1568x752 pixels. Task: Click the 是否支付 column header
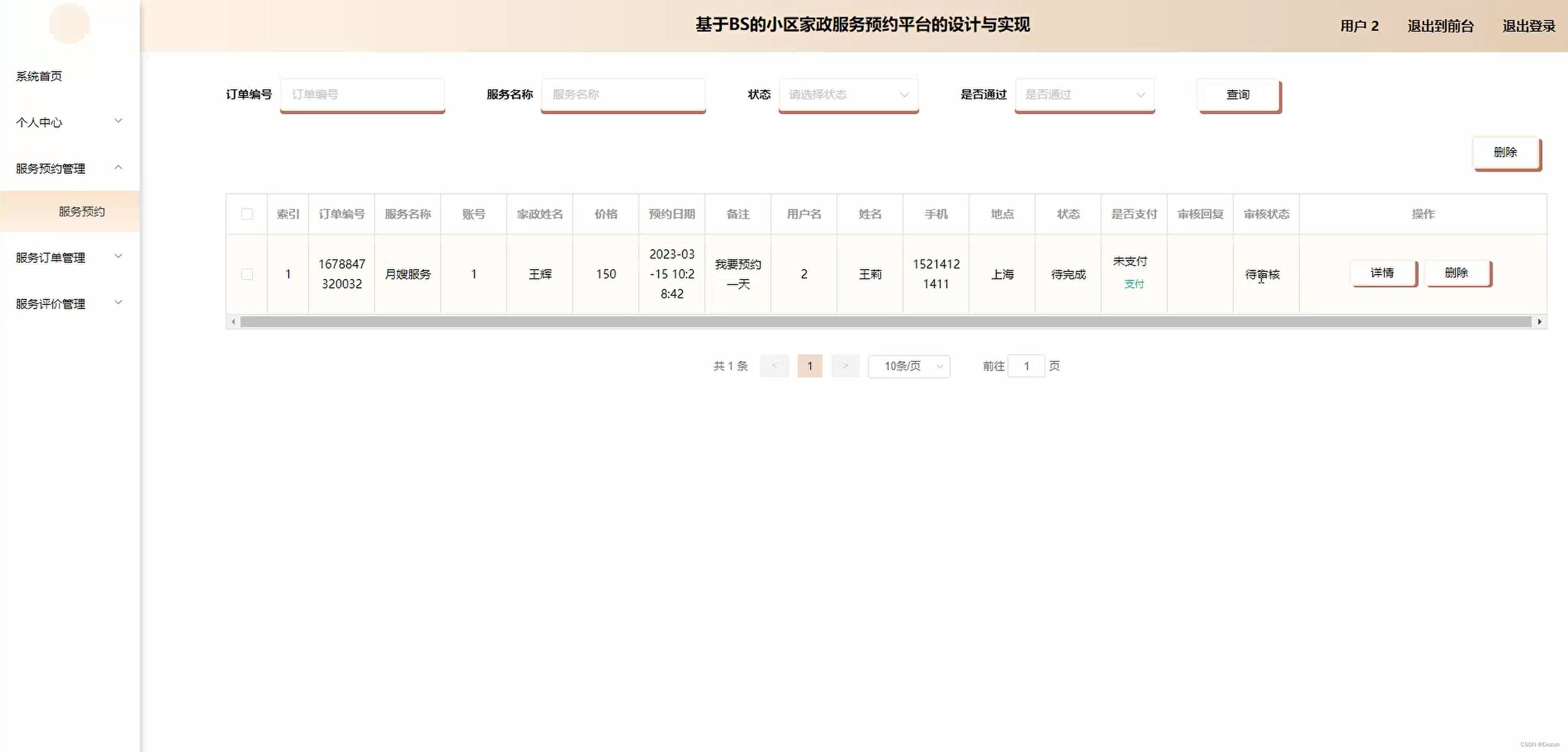pos(1134,214)
